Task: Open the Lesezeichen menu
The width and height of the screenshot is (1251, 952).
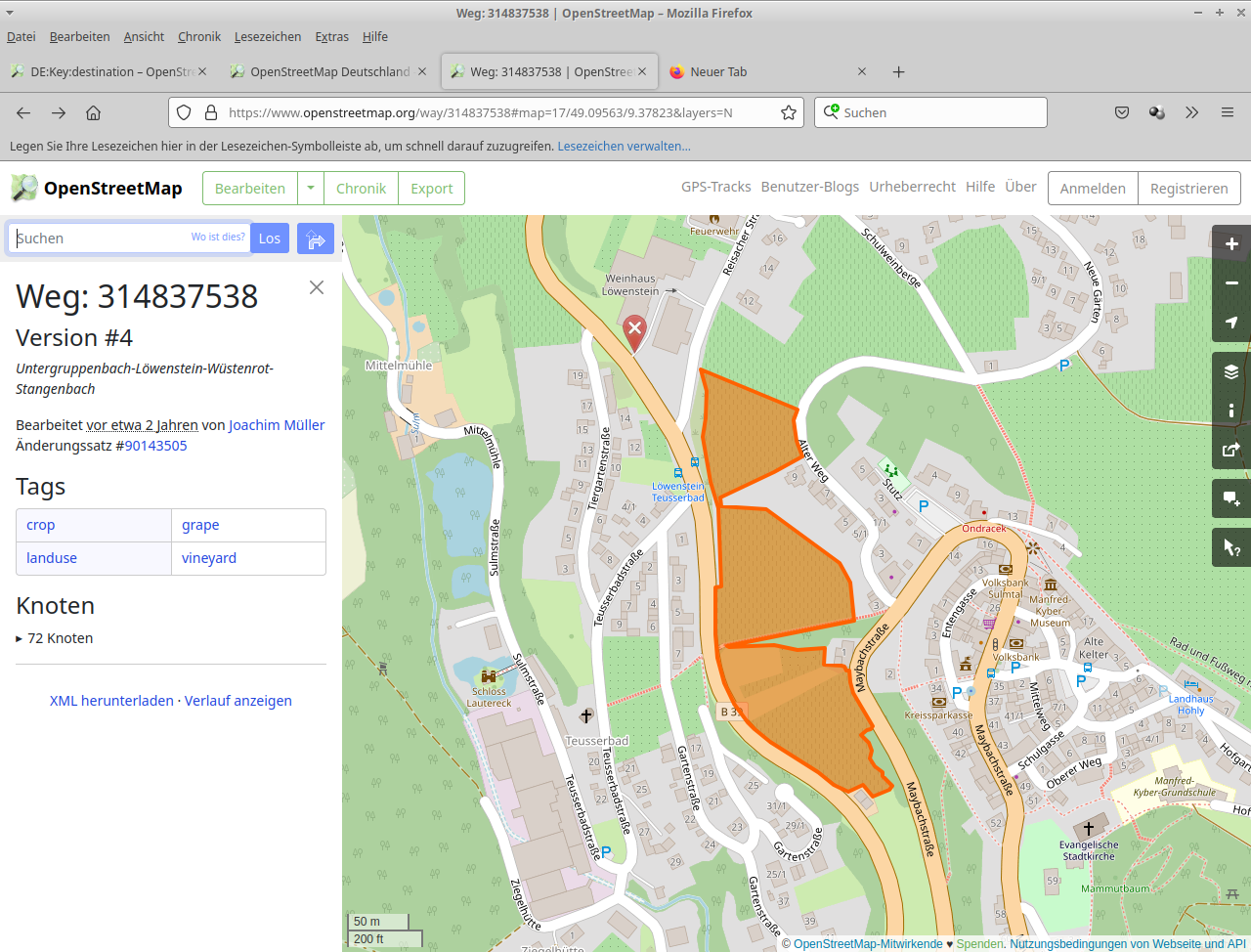Action: coord(267,36)
